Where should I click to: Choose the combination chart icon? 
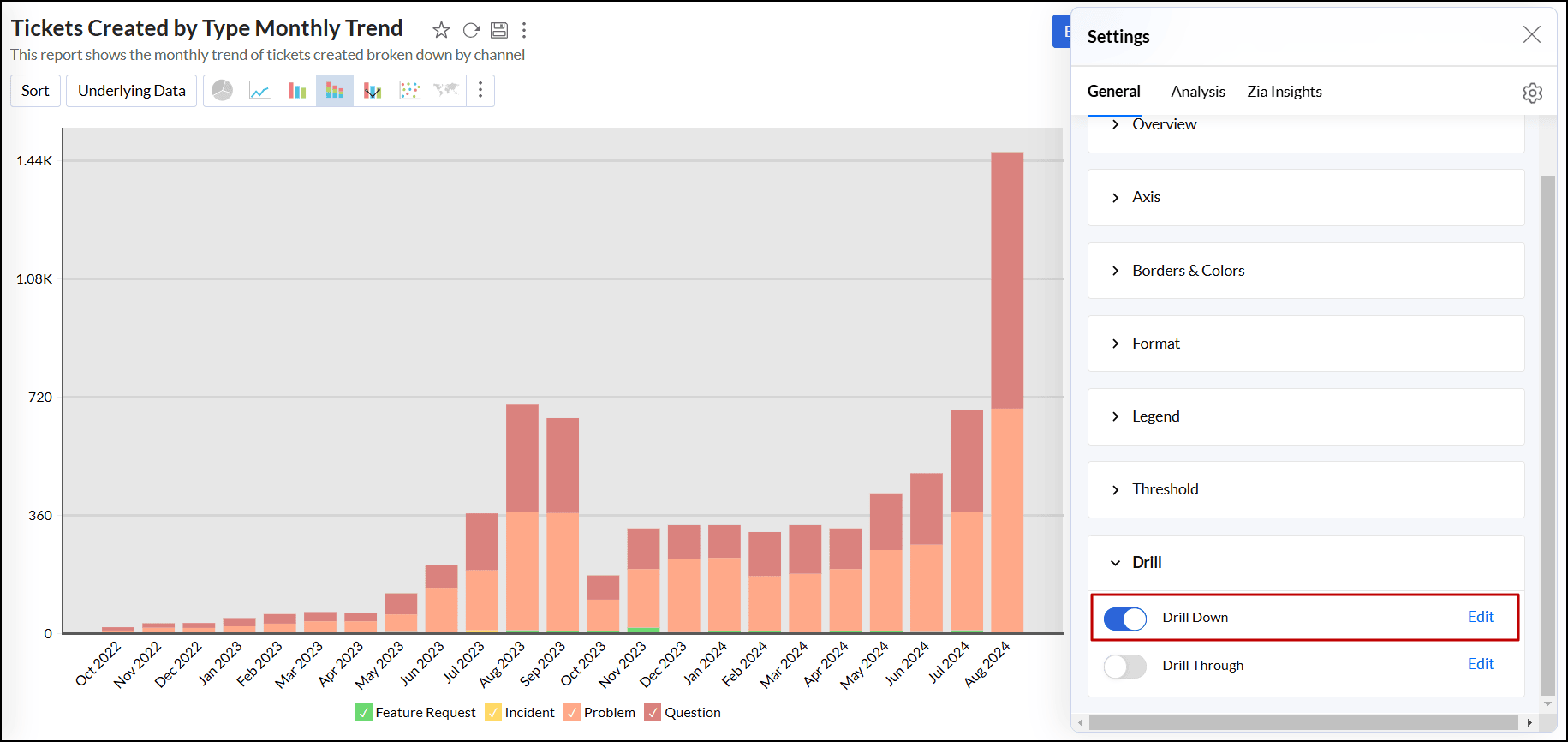click(x=373, y=91)
